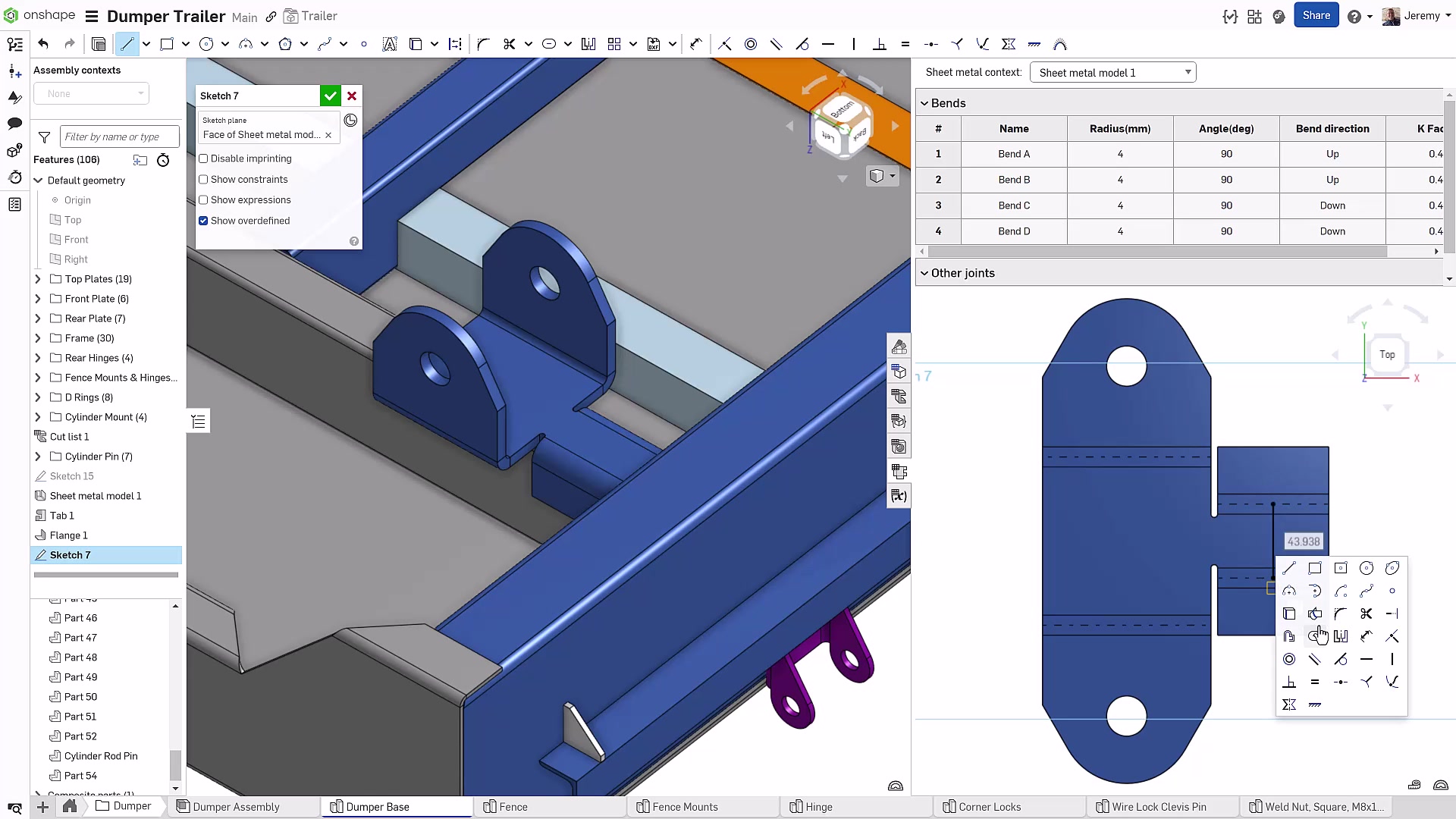Click the Filter by name or type field

119,136
